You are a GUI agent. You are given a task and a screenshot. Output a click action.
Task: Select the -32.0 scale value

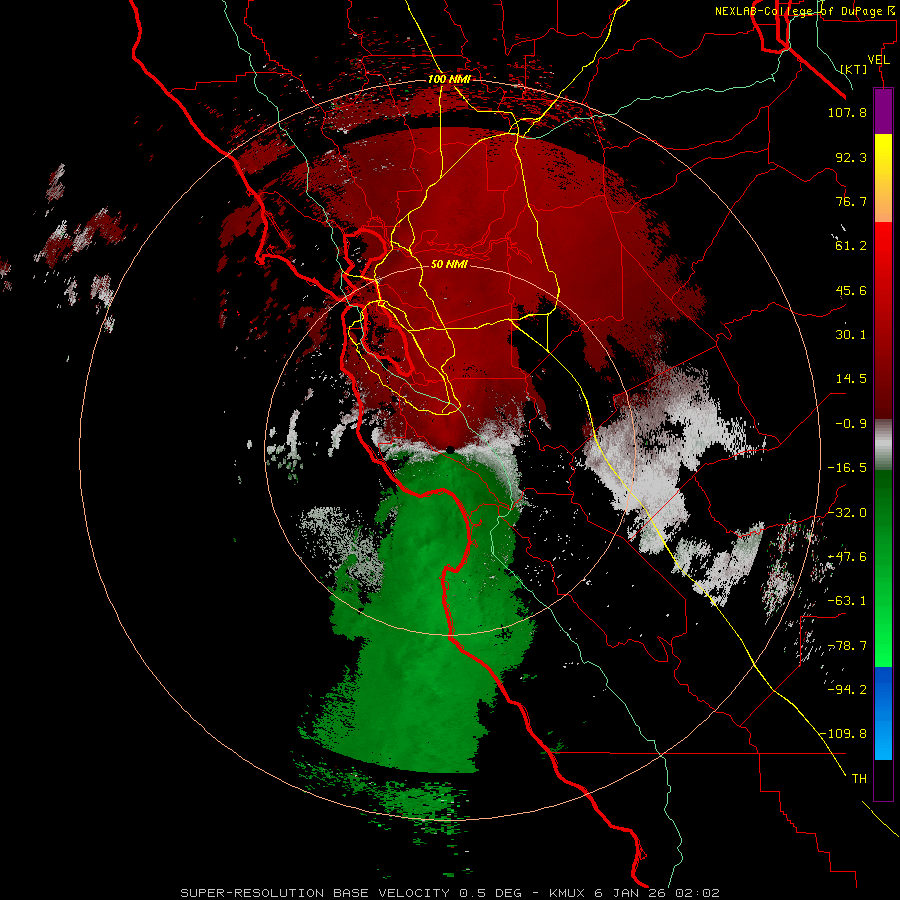coord(847,513)
